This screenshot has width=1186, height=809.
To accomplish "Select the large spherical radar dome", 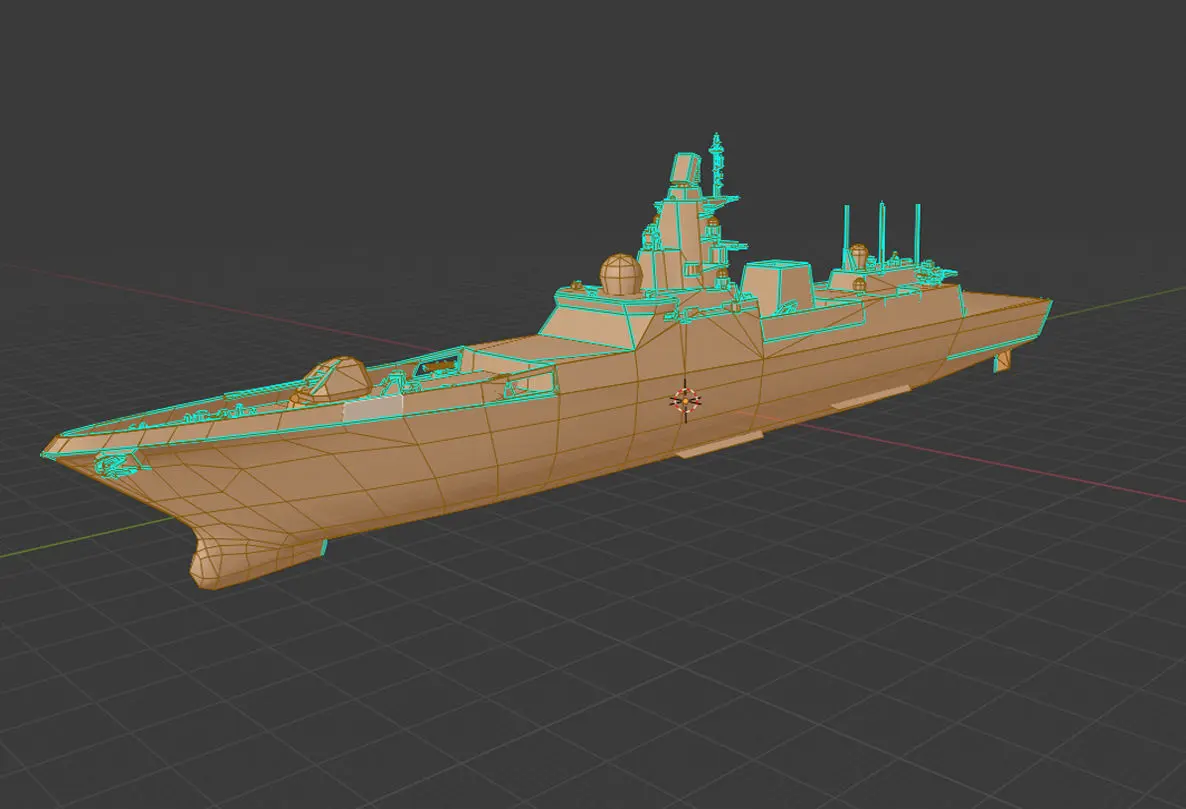I will pos(621,274).
